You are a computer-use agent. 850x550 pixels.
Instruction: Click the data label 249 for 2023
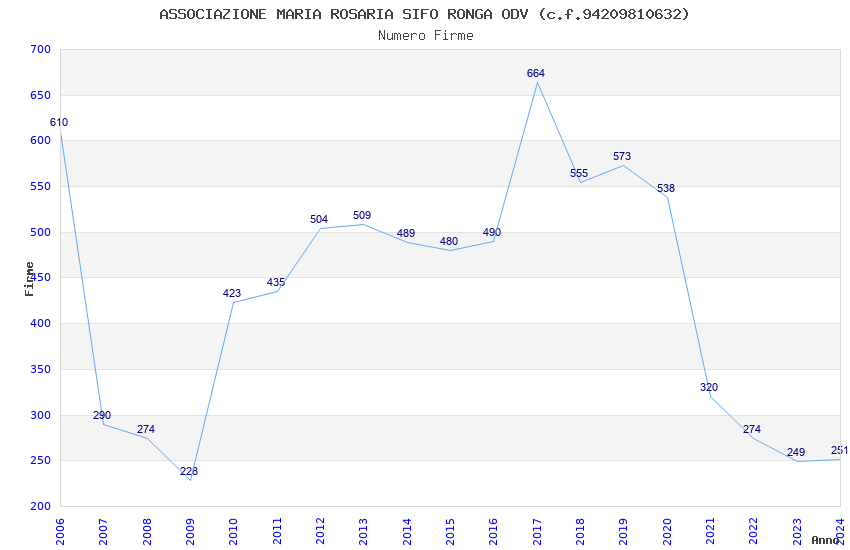[x=796, y=452]
